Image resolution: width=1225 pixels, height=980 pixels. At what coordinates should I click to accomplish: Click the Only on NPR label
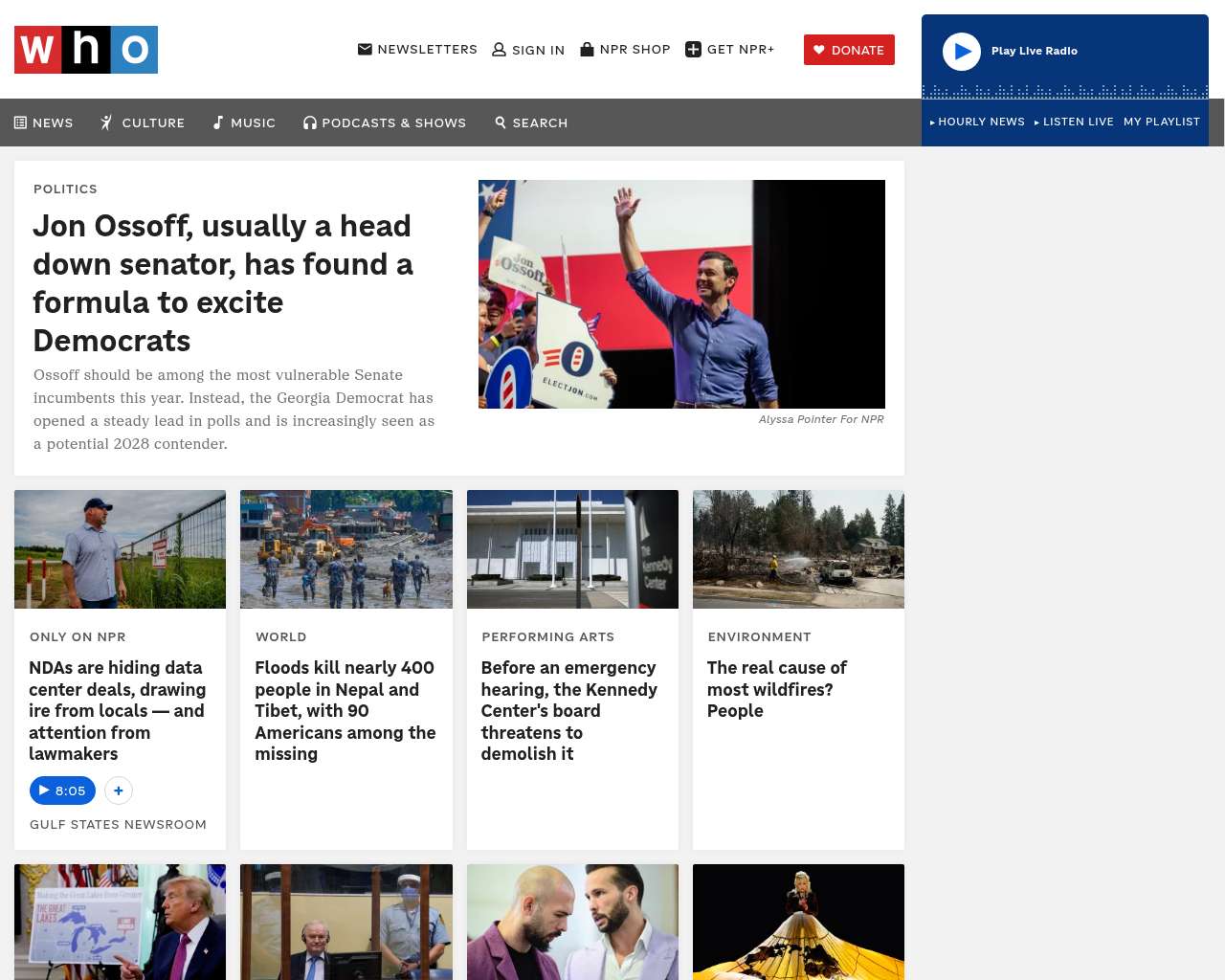pyautogui.click(x=78, y=636)
